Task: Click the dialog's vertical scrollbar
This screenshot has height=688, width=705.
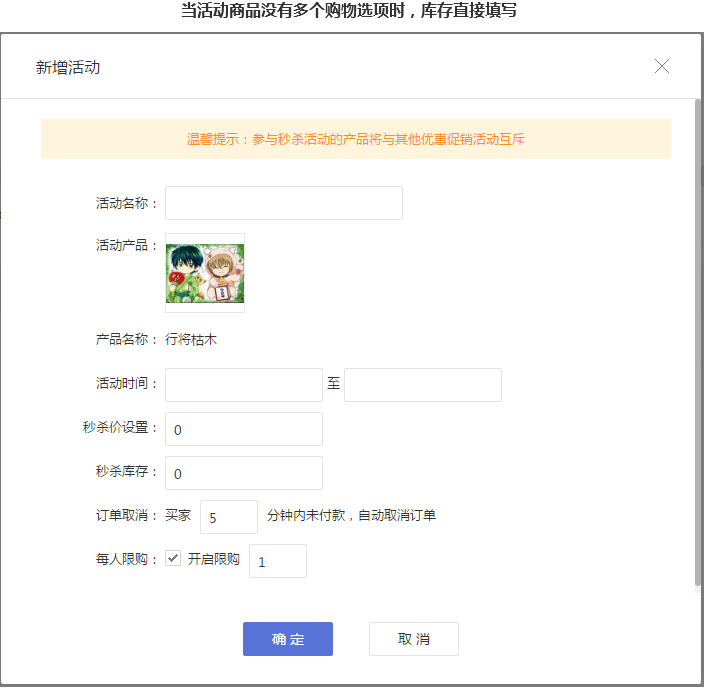Action: tap(697, 340)
